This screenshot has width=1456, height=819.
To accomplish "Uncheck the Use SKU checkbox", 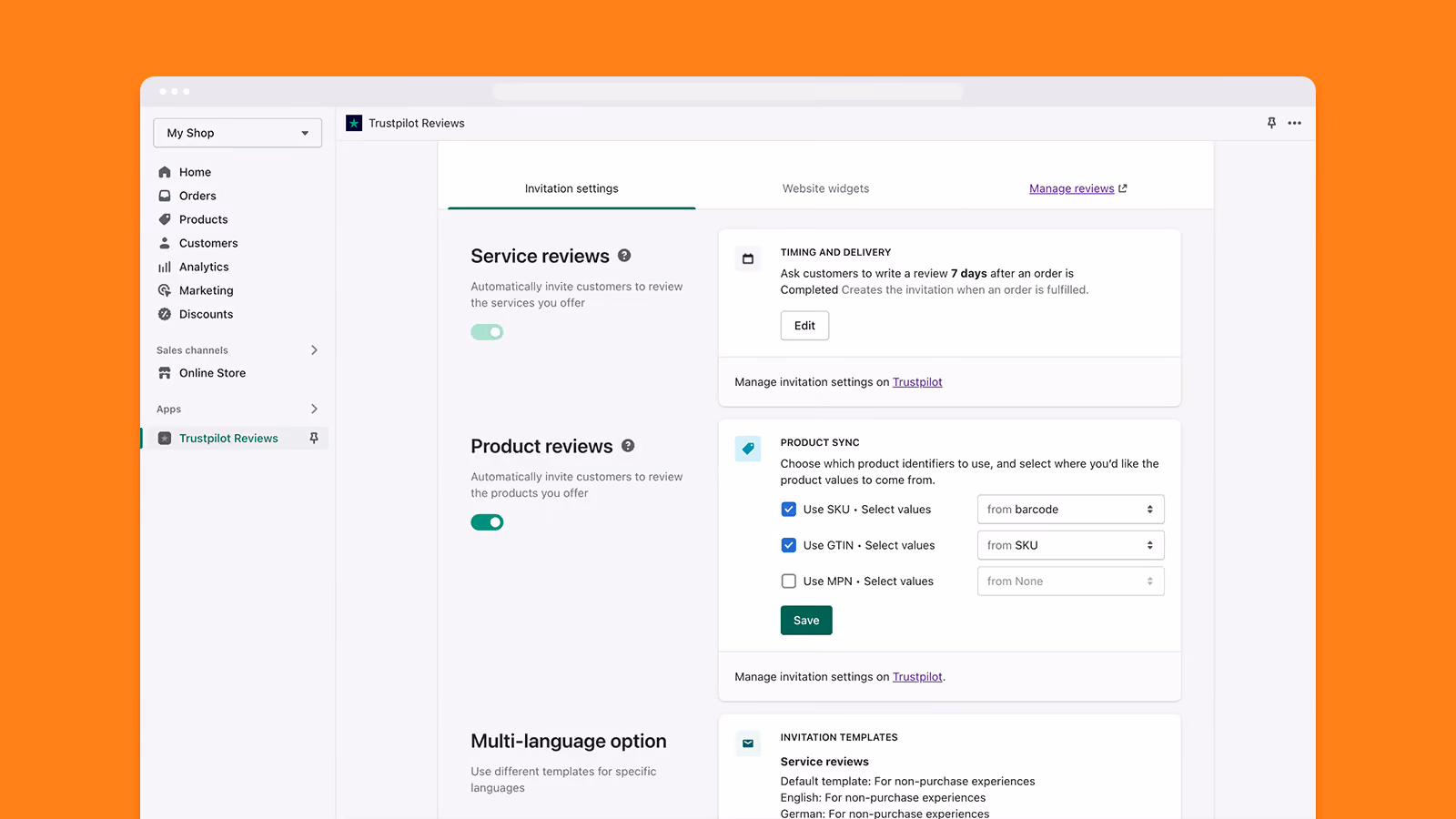I will (789, 510).
